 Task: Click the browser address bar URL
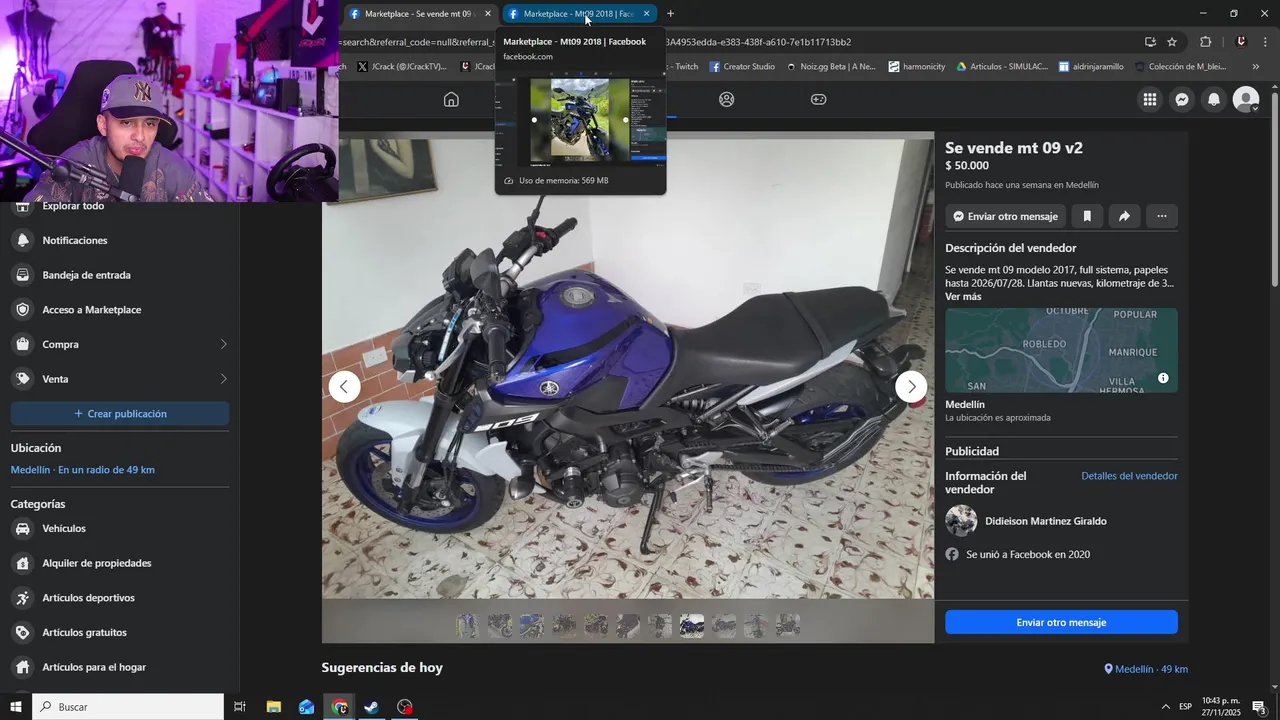coord(740,42)
